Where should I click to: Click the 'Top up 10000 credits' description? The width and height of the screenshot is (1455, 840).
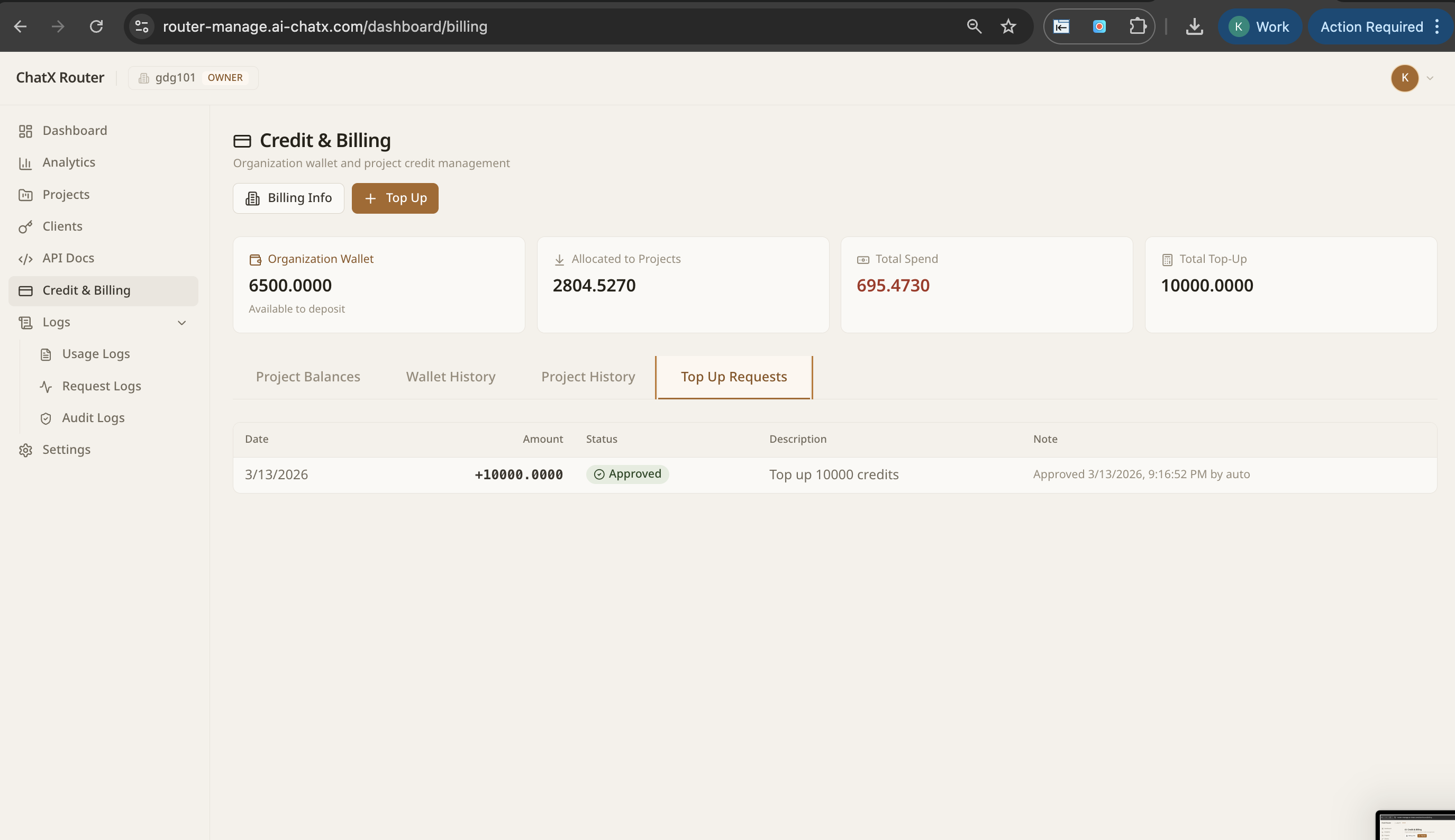(834, 474)
